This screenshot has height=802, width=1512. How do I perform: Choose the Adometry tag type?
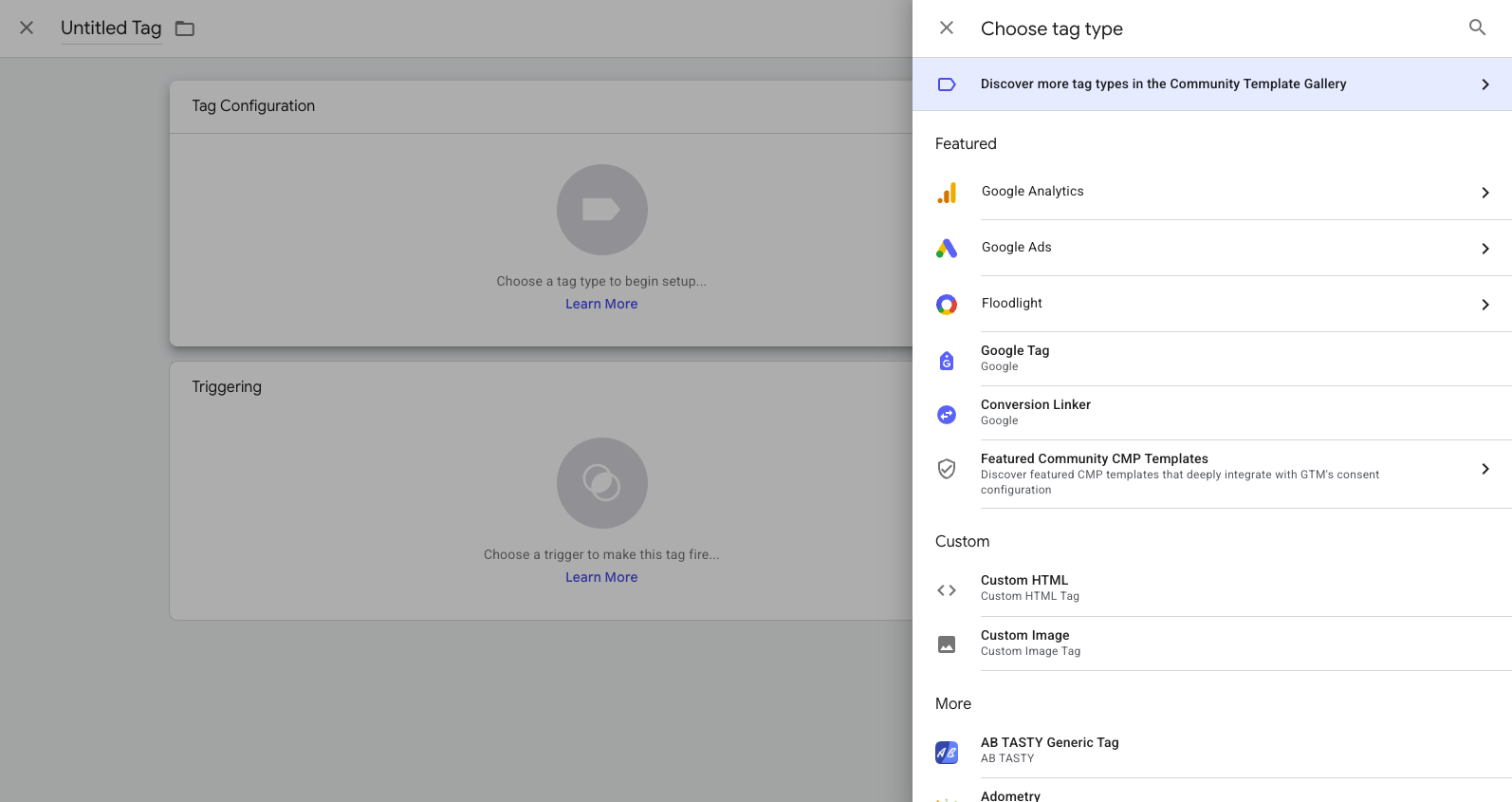tap(1212, 792)
